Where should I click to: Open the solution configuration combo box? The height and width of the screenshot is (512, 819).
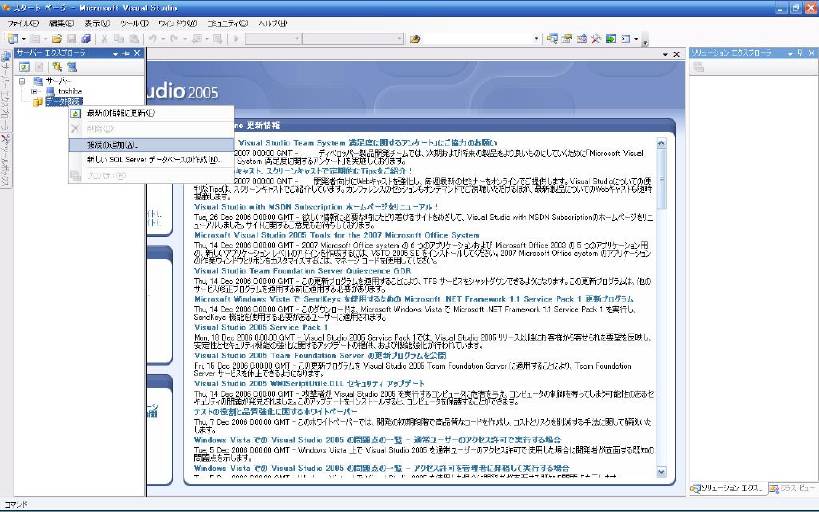(x=273, y=39)
